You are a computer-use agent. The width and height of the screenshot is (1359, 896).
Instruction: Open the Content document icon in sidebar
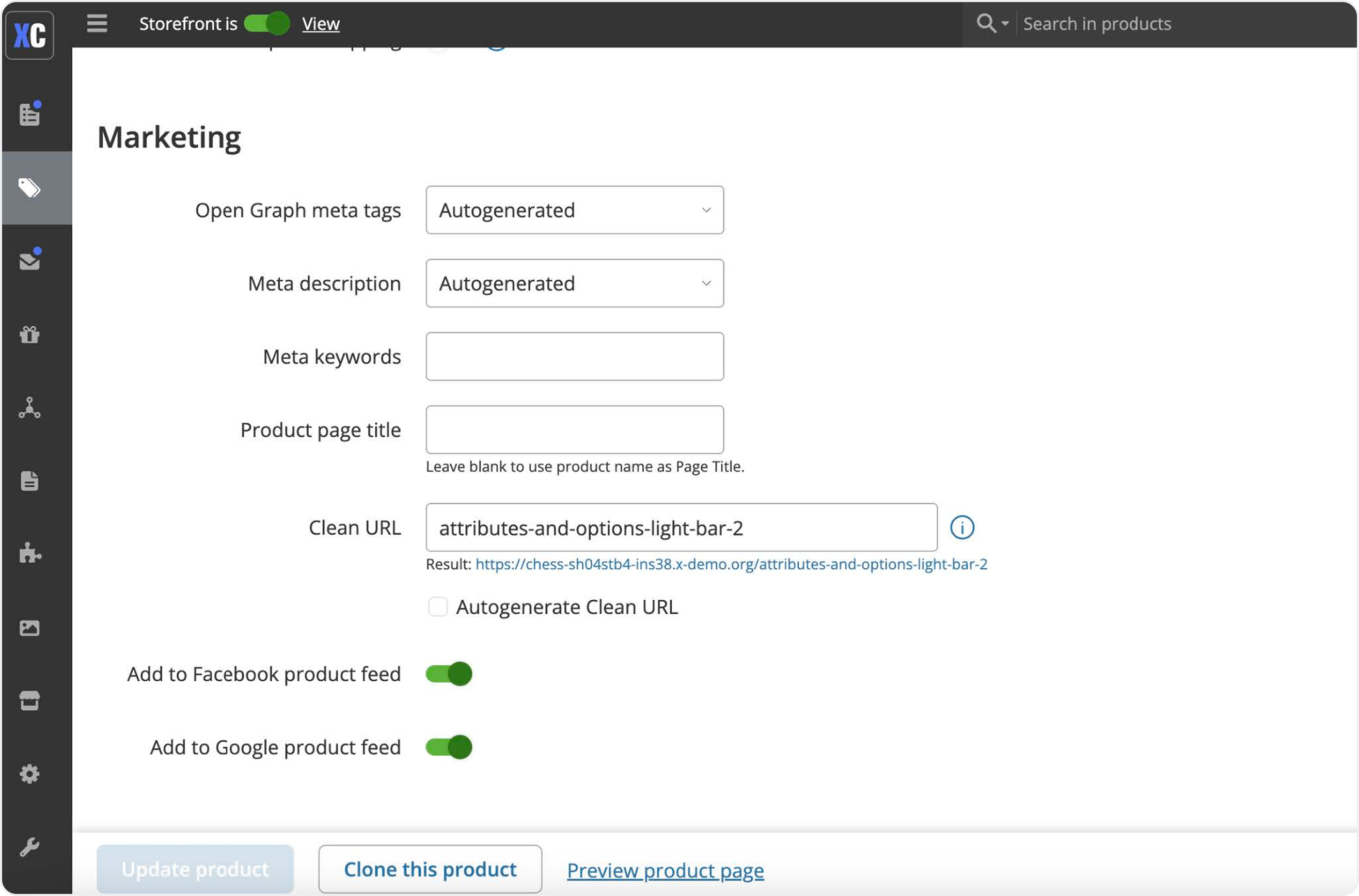click(x=30, y=481)
